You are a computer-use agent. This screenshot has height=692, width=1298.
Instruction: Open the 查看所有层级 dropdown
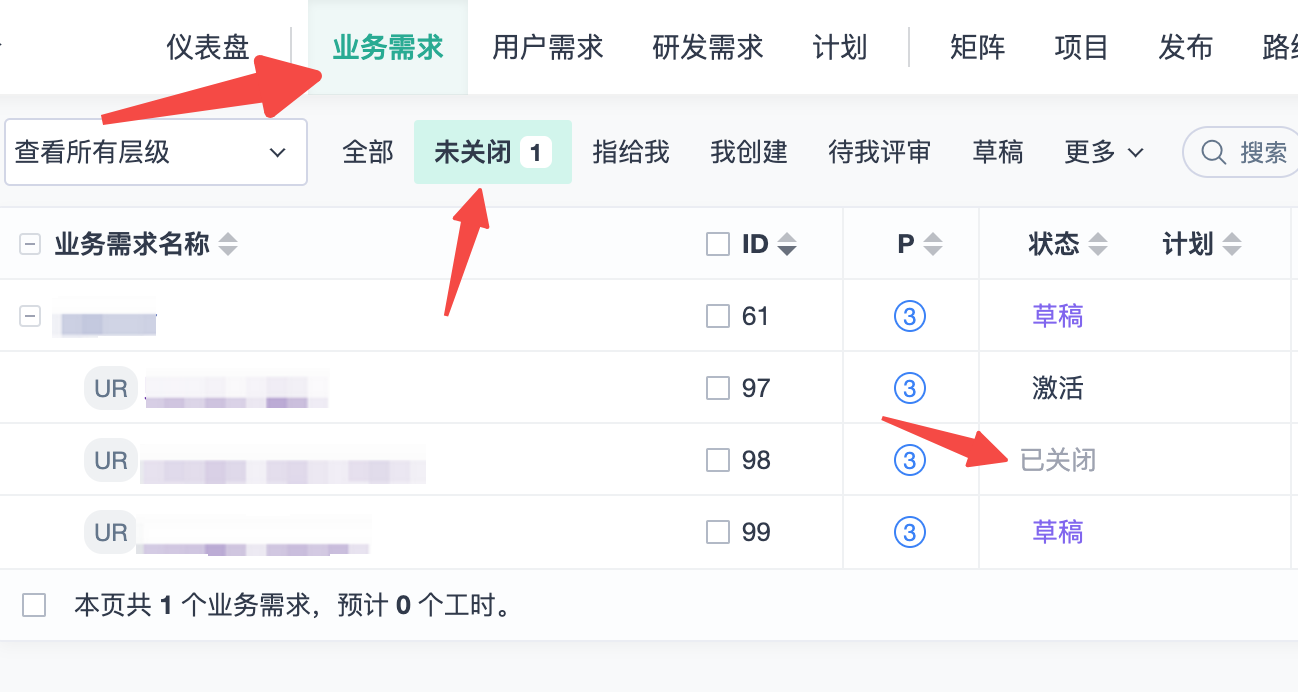click(x=155, y=152)
